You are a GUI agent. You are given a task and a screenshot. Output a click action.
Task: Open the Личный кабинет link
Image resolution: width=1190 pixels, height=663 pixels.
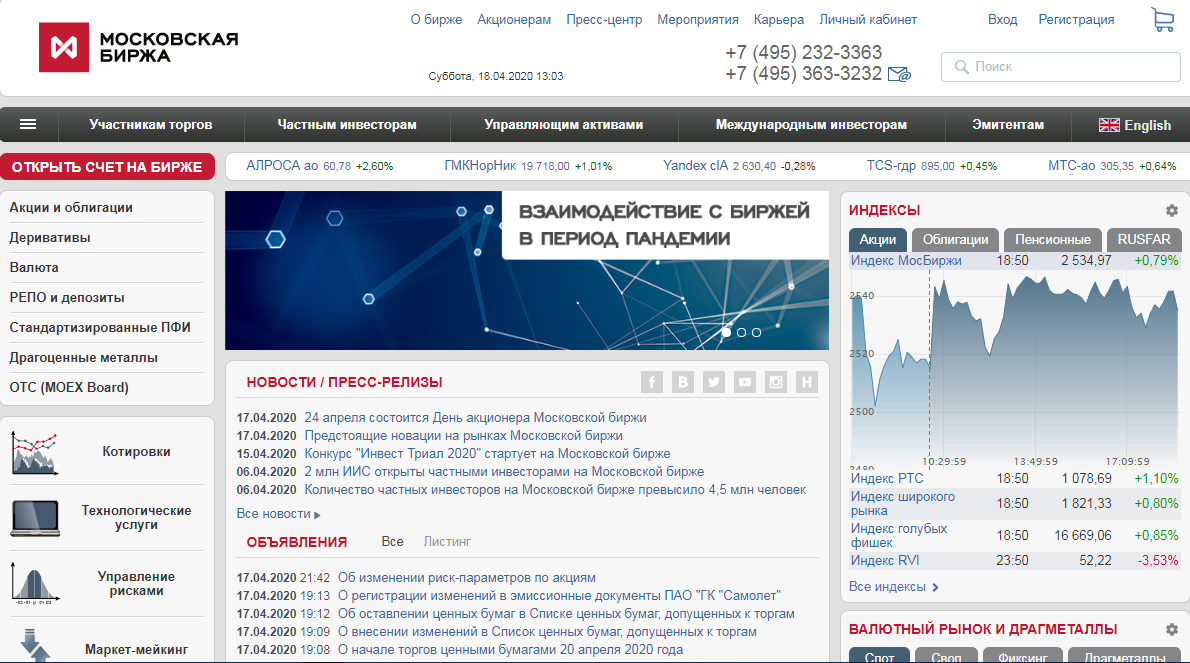point(867,20)
